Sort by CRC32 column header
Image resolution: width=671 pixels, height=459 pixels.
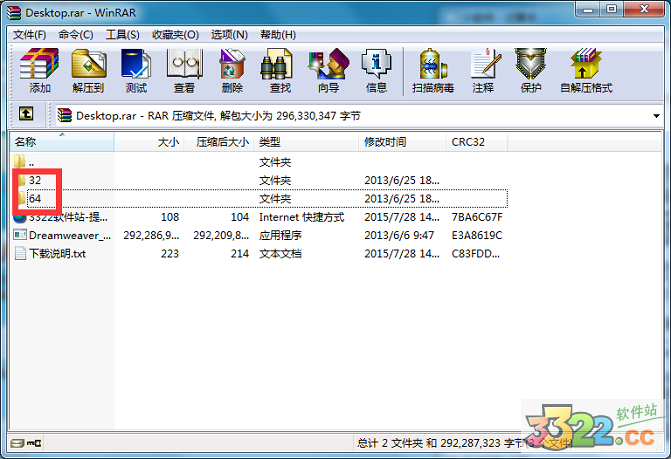pyautogui.click(x=477, y=142)
